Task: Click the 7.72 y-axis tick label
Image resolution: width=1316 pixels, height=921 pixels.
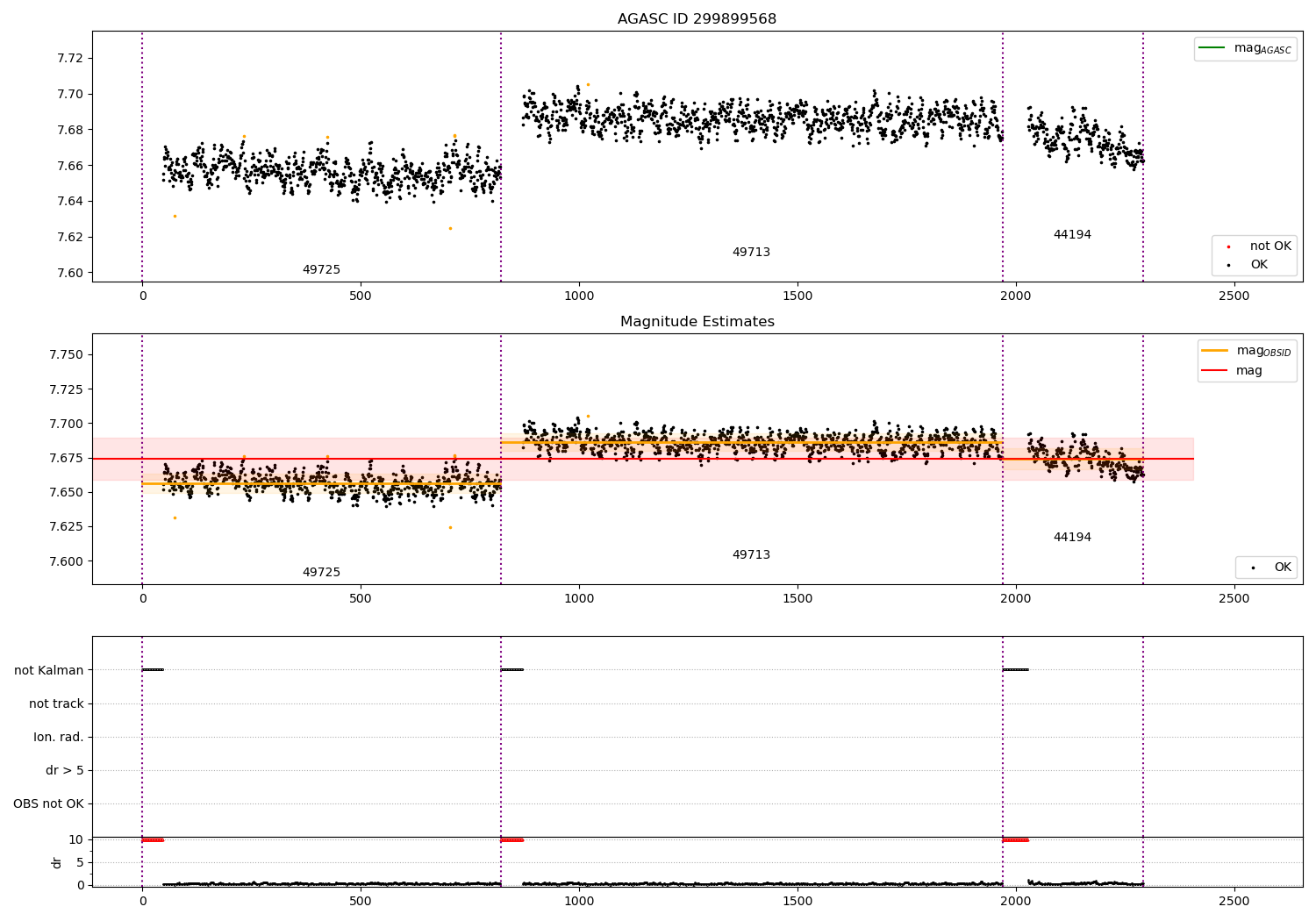Action: click(x=70, y=58)
